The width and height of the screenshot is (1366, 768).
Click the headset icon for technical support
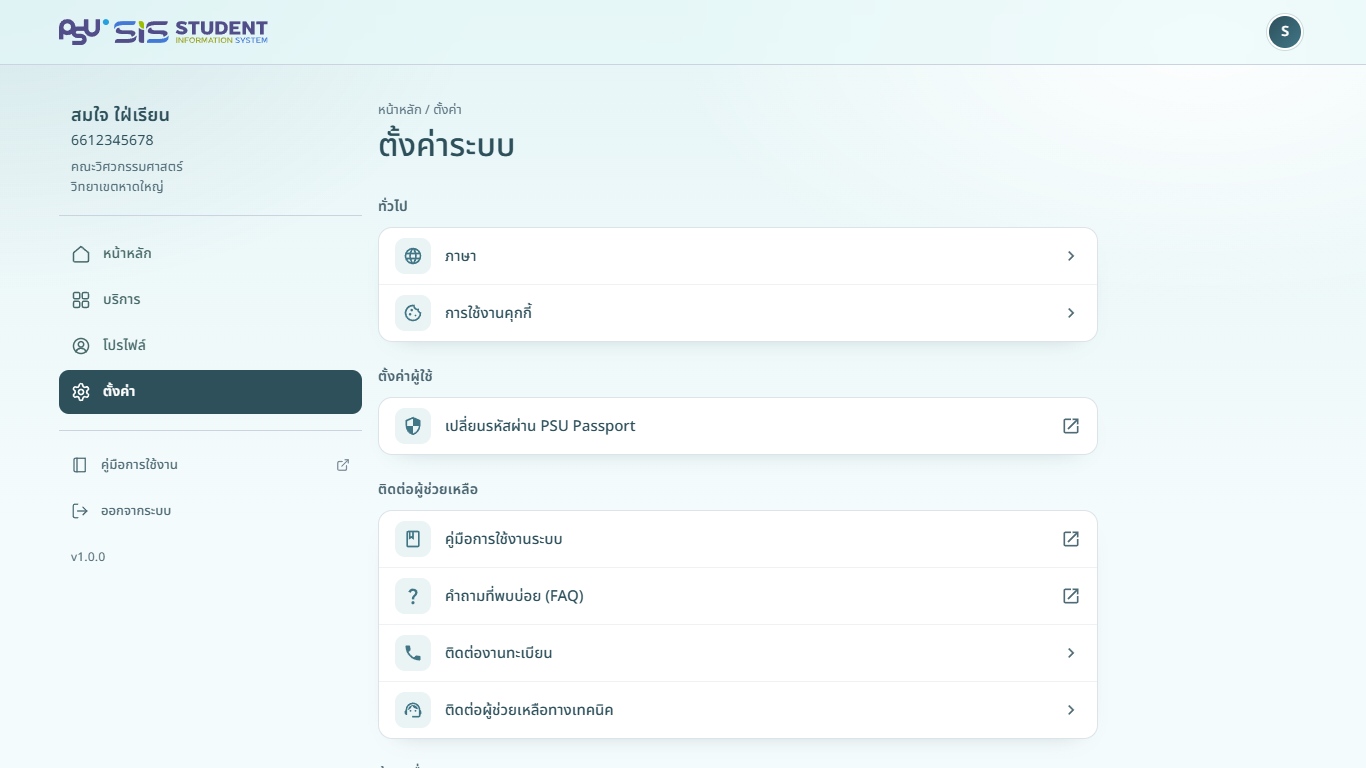pyautogui.click(x=413, y=710)
